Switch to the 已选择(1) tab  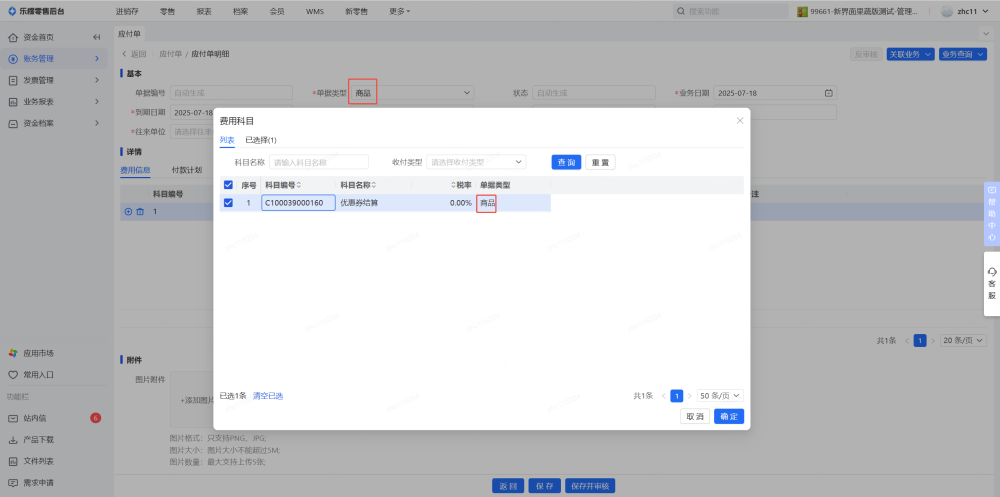(x=260, y=140)
